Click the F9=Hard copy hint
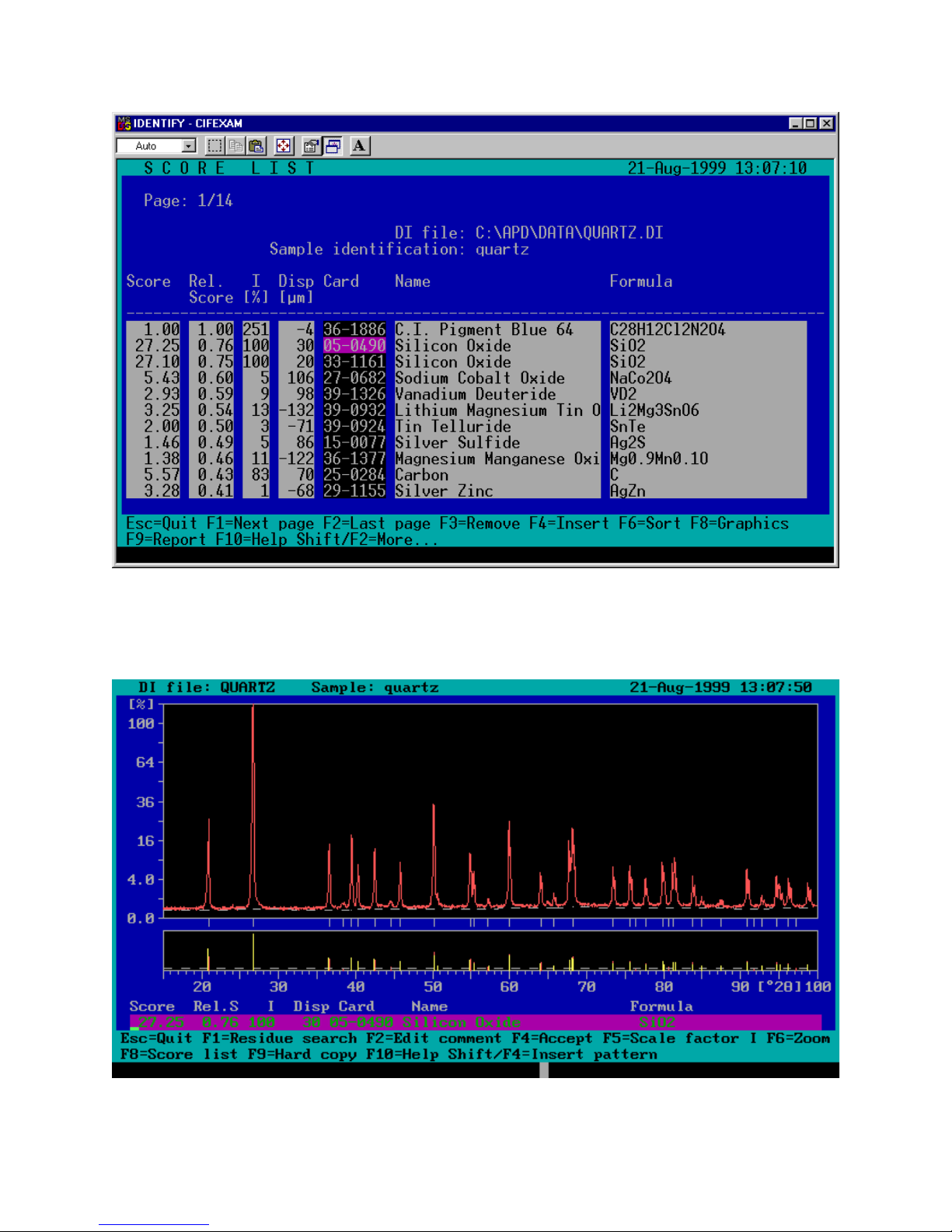The width and height of the screenshot is (952, 1232). click(302, 1055)
